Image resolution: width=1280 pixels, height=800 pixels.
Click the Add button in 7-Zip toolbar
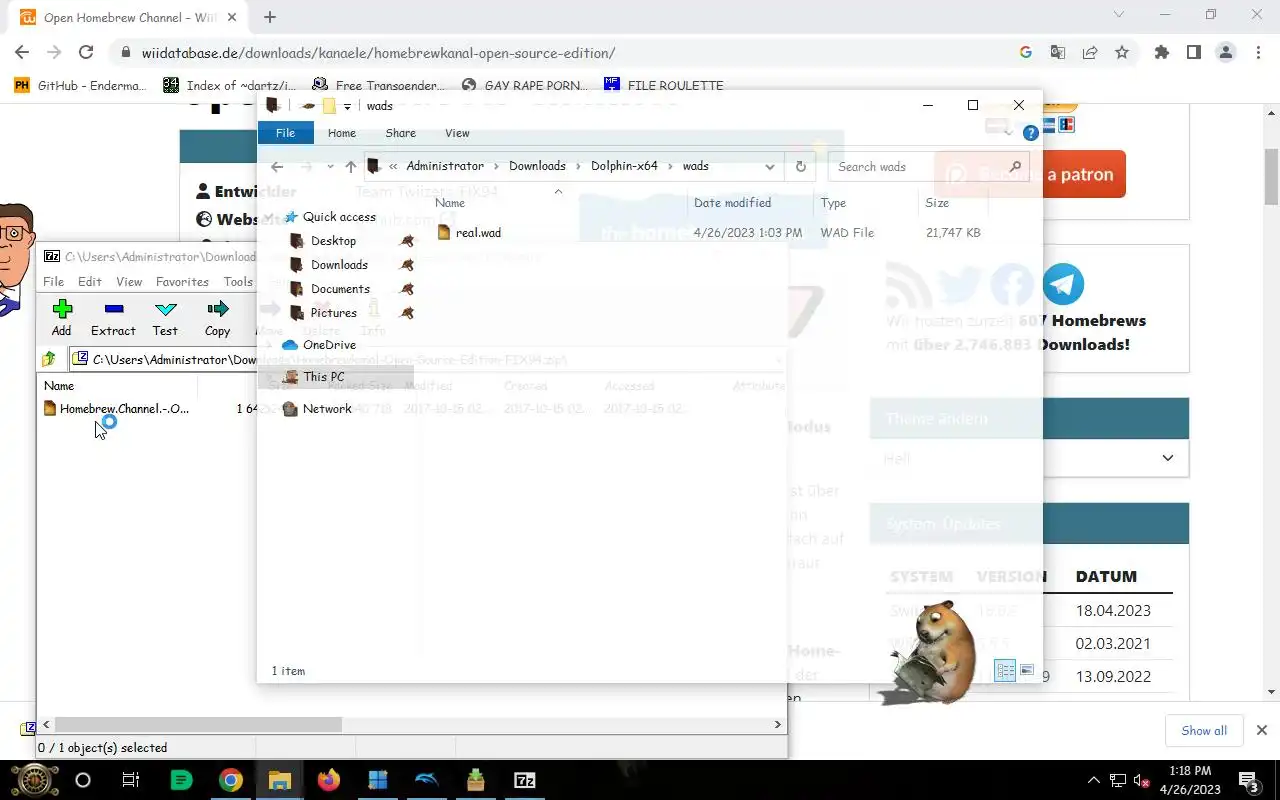pos(62,318)
